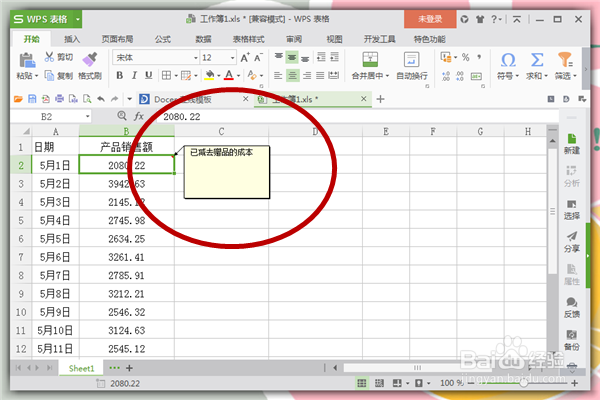This screenshot has height=400, width=600.
Task: Toggle align left button
Action: pos(278,76)
